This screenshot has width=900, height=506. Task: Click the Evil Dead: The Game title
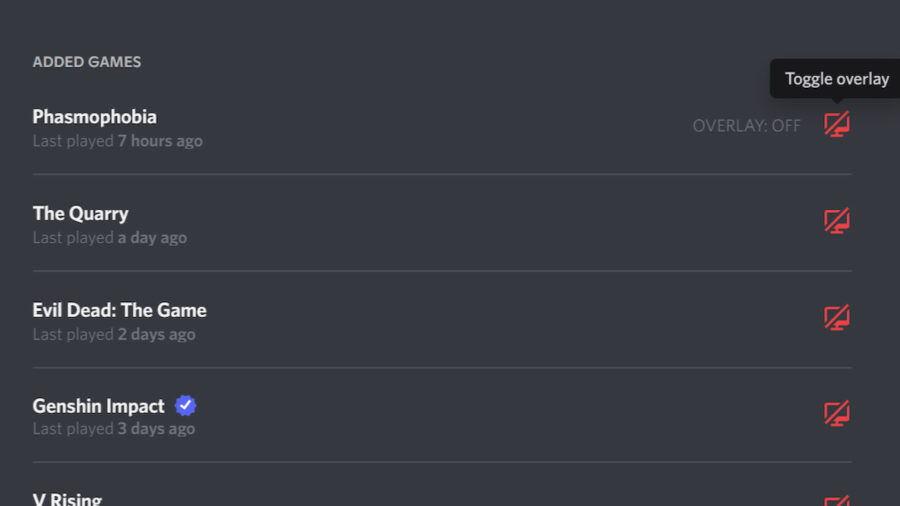(119, 310)
